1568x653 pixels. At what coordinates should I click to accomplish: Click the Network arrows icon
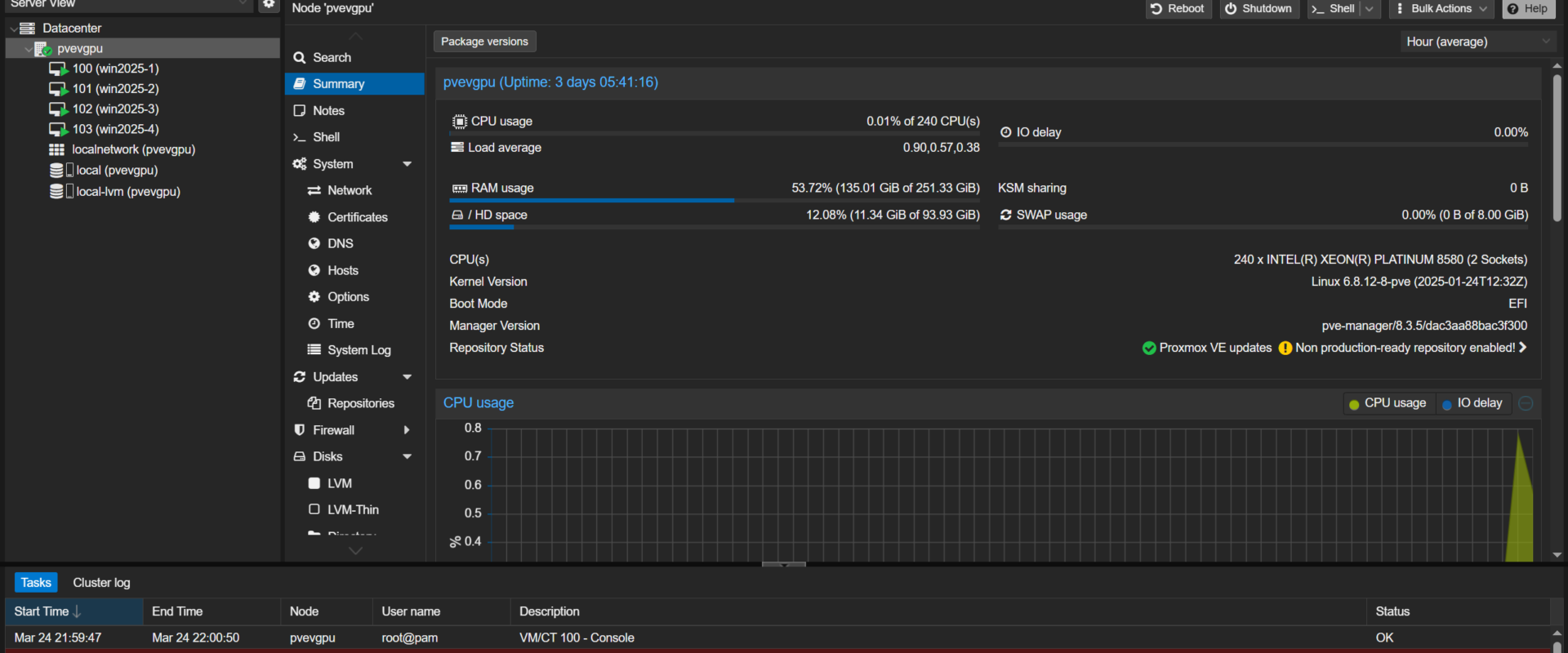[314, 190]
